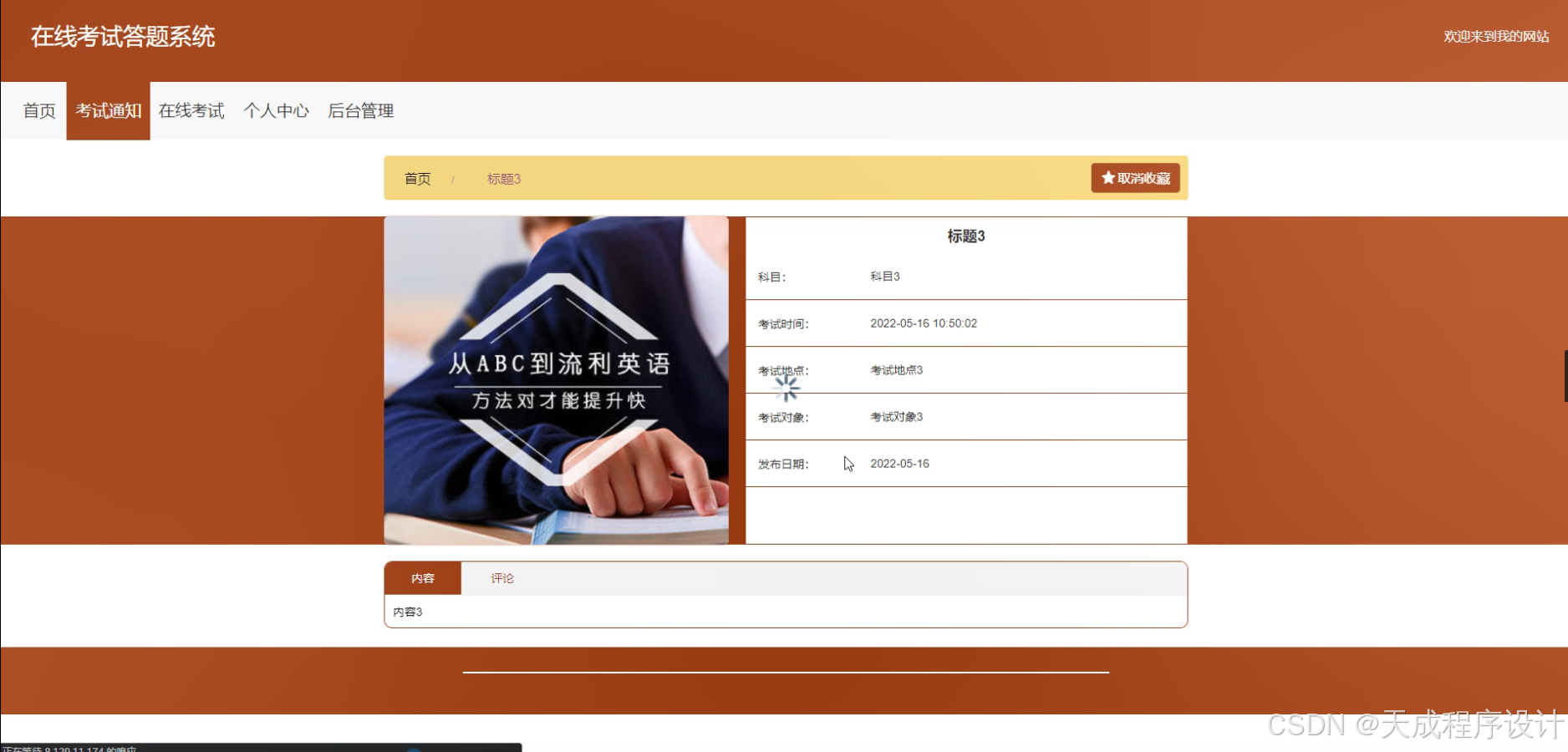Screen dimensions: 1568x752
Task: Click the 首页 breadcrumb link
Action: pyautogui.click(x=417, y=178)
